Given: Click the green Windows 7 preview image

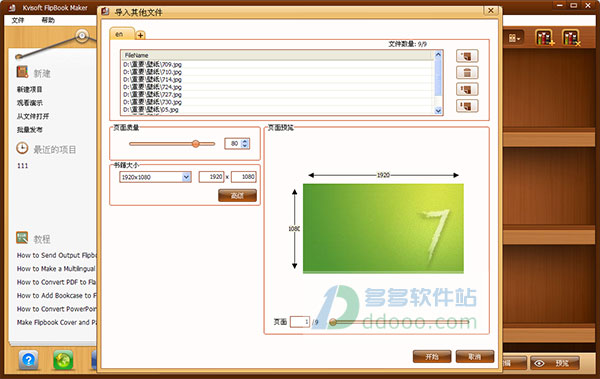Looking at the screenshot, I should [383, 229].
